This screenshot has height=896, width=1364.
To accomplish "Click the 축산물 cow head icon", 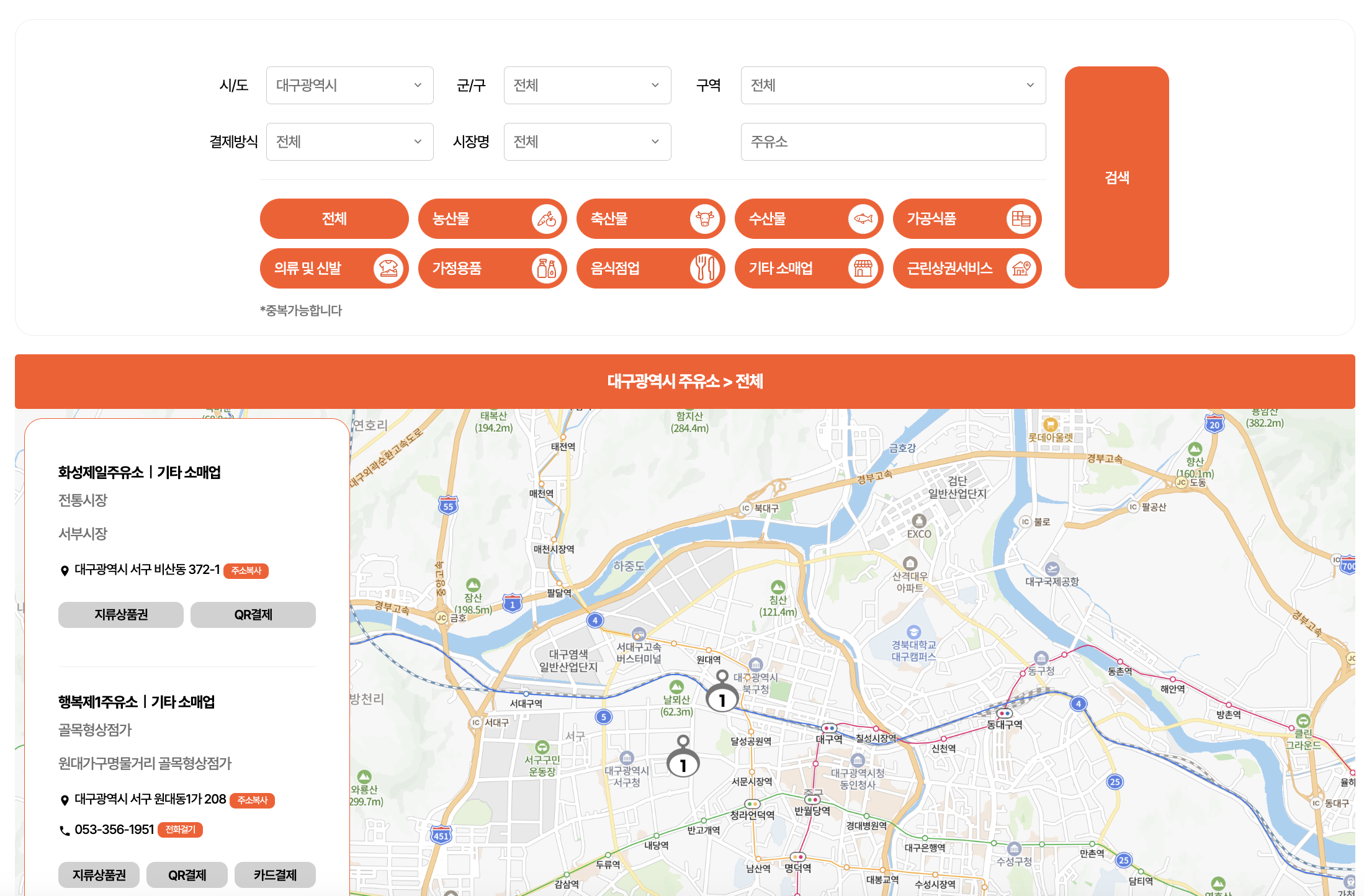I will point(704,219).
